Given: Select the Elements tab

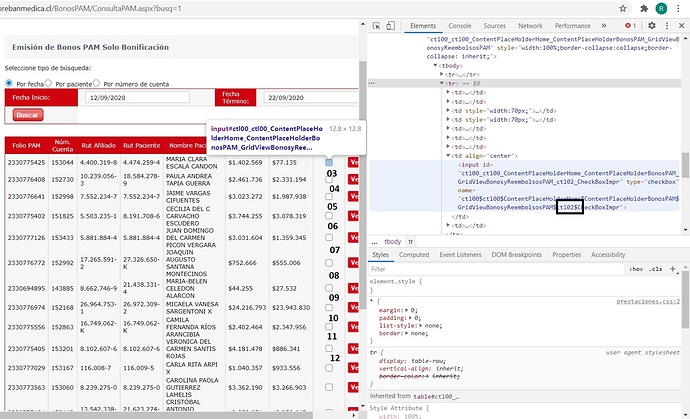Looking at the screenshot, I should [423, 26].
